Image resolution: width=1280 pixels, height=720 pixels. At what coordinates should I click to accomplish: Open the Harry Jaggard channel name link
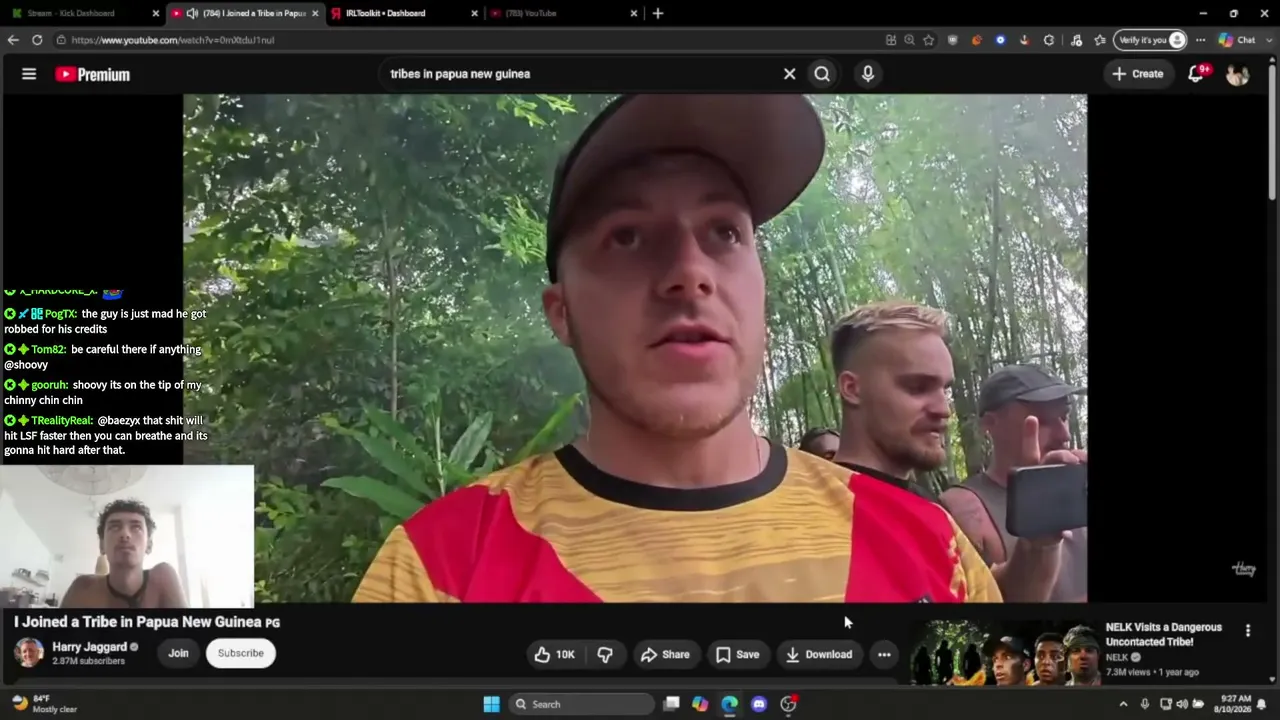(90, 647)
